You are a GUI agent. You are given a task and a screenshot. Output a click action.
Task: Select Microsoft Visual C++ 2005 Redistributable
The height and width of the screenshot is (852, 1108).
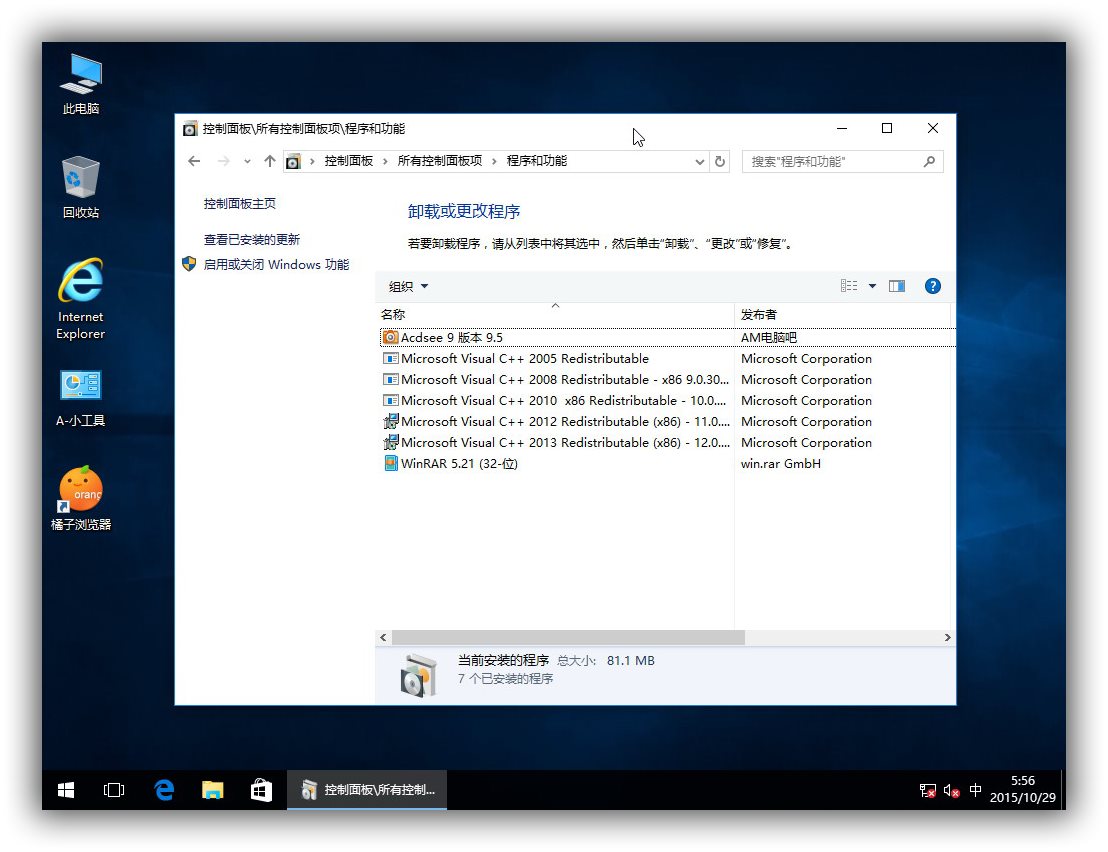(667, 358)
